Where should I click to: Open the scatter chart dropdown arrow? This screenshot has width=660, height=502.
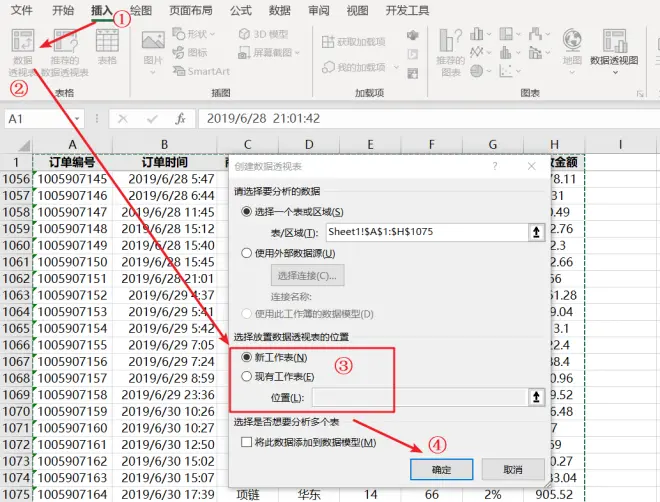(x=518, y=71)
